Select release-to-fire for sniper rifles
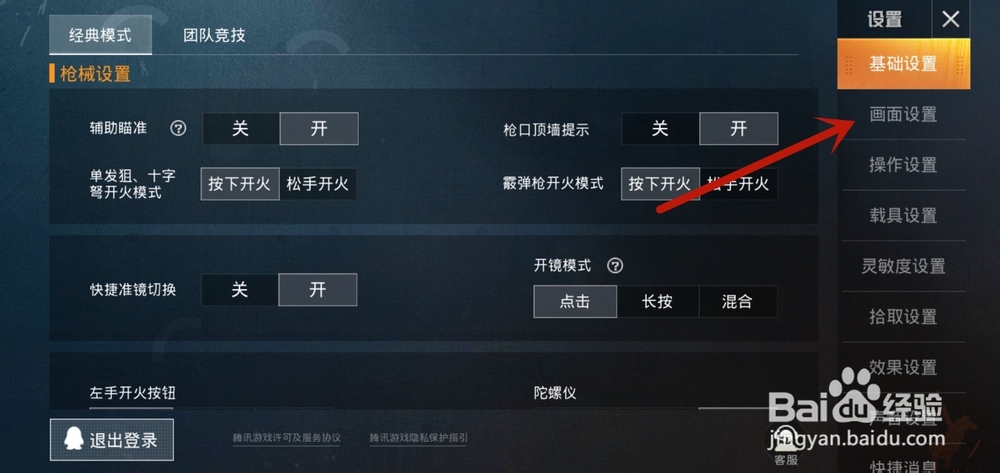The width and height of the screenshot is (1000, 473). pos(318,184)
